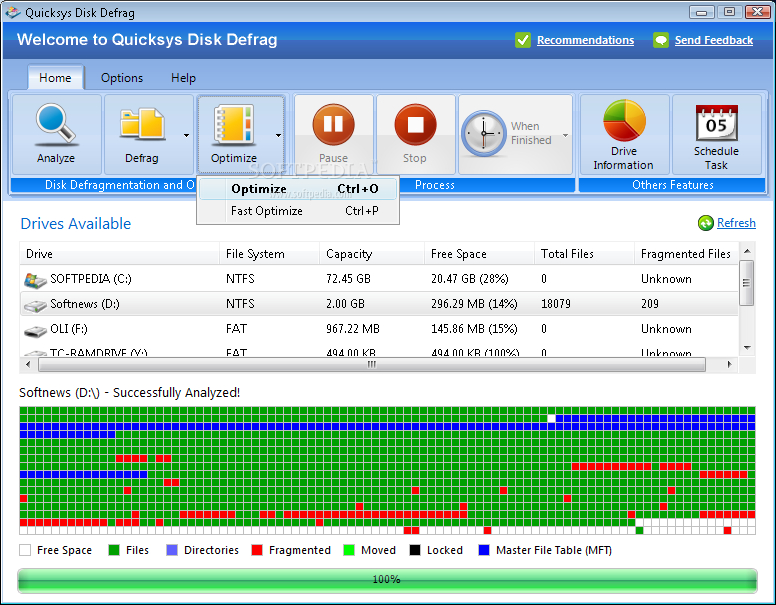776x605 pixels.
Task: Click the black Locked legend swatch
Action: [x=415, y=550]
